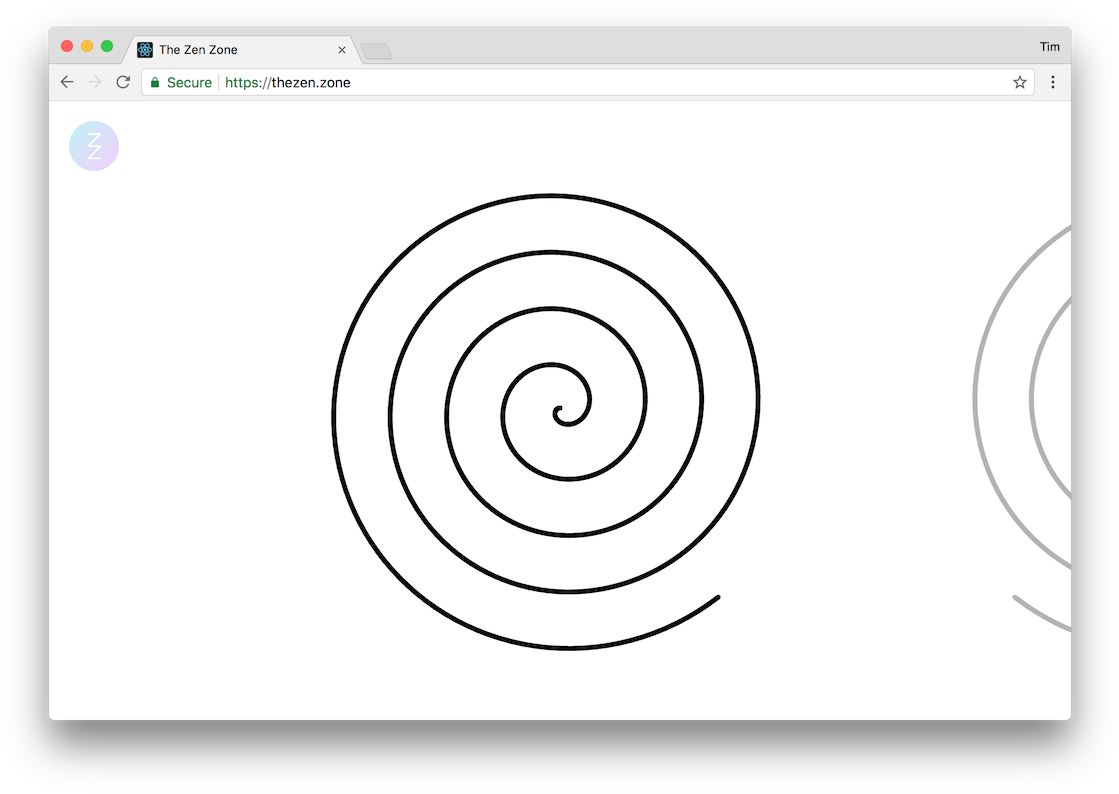Screen dimensions: 1119x794
Task: Click the https://thezen.zone URL text
Action: (x=287, y=82)
